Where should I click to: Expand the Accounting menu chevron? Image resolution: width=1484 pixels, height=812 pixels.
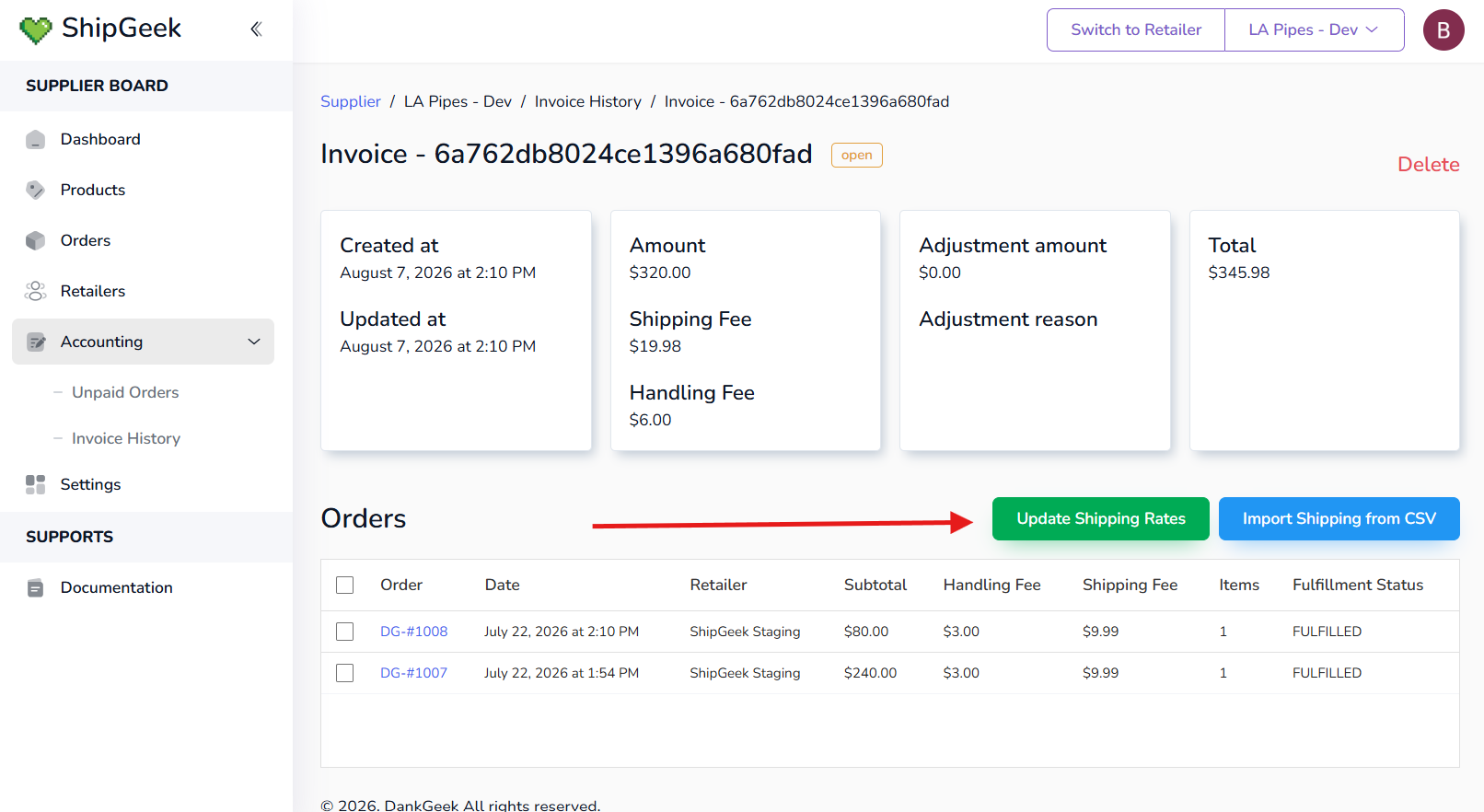click(x=254, y=342)
